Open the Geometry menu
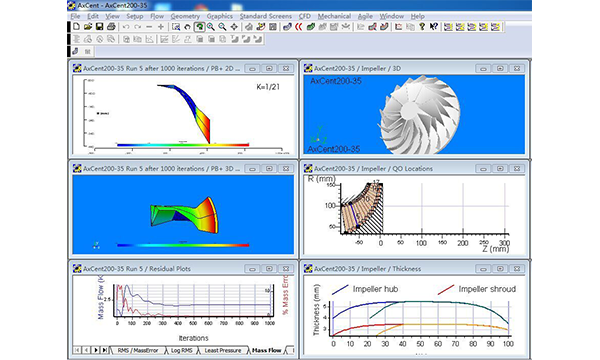Image resolution: width=600 pixels, height=360 pixels. (185, 16)
